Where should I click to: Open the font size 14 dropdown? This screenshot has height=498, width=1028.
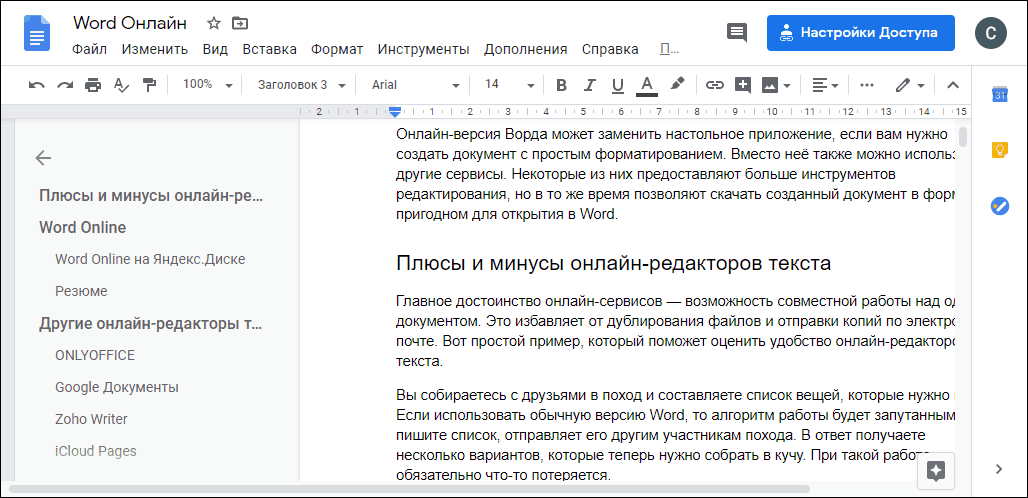pyautogui.click(x=509, y=85)
